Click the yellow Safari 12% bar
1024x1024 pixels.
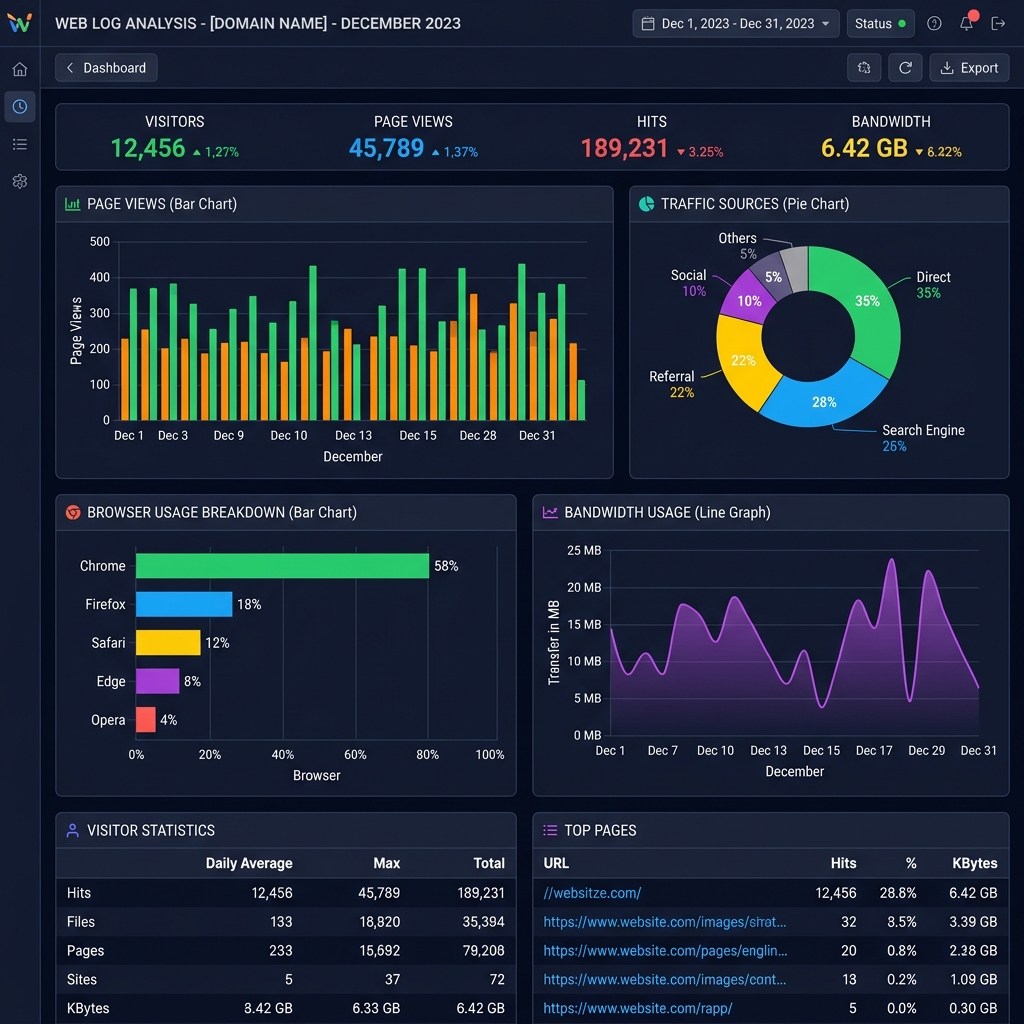(168, 643)
